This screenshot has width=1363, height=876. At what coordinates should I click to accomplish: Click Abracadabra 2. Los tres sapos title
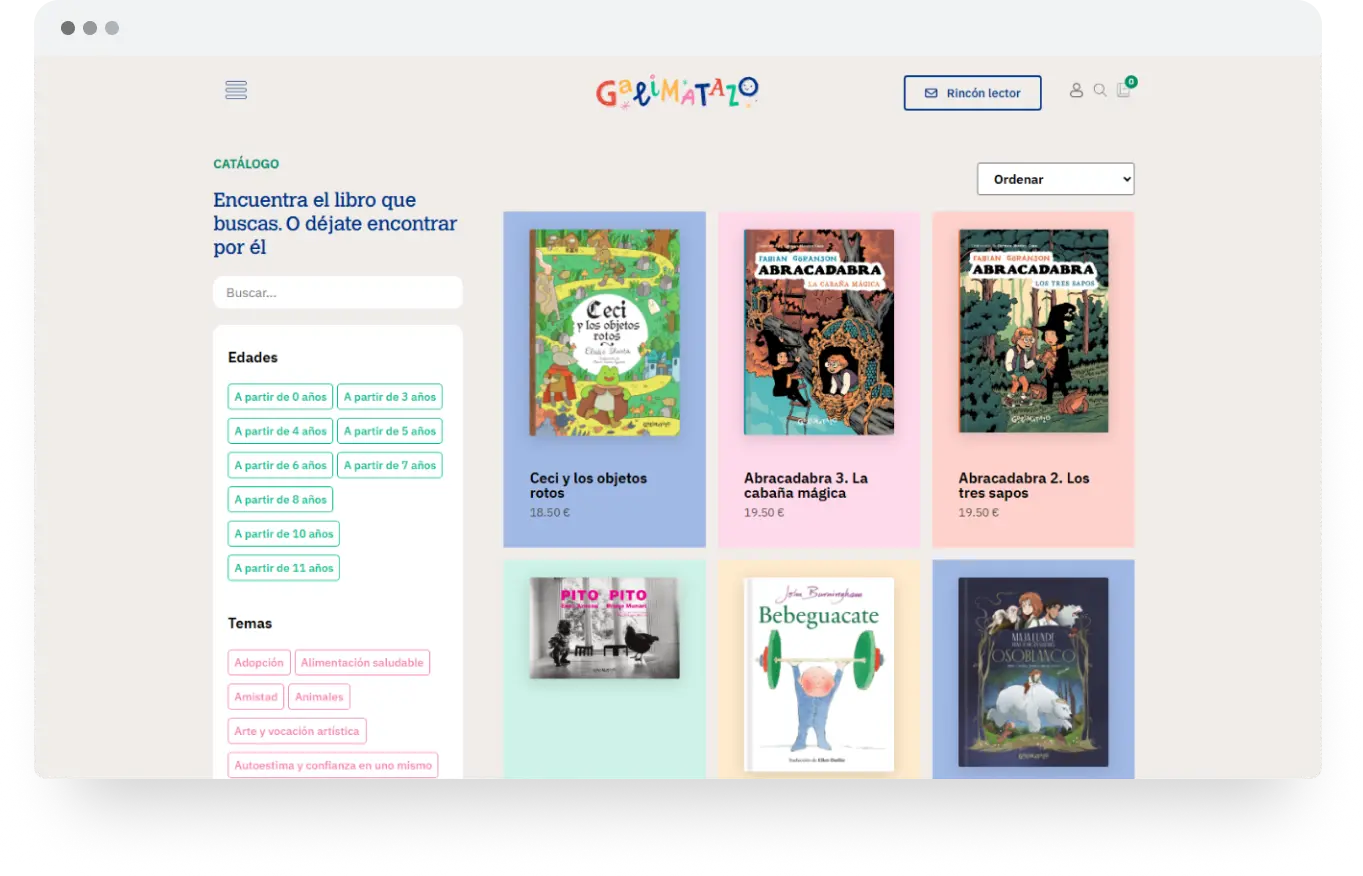click(x=1024, y=485)
